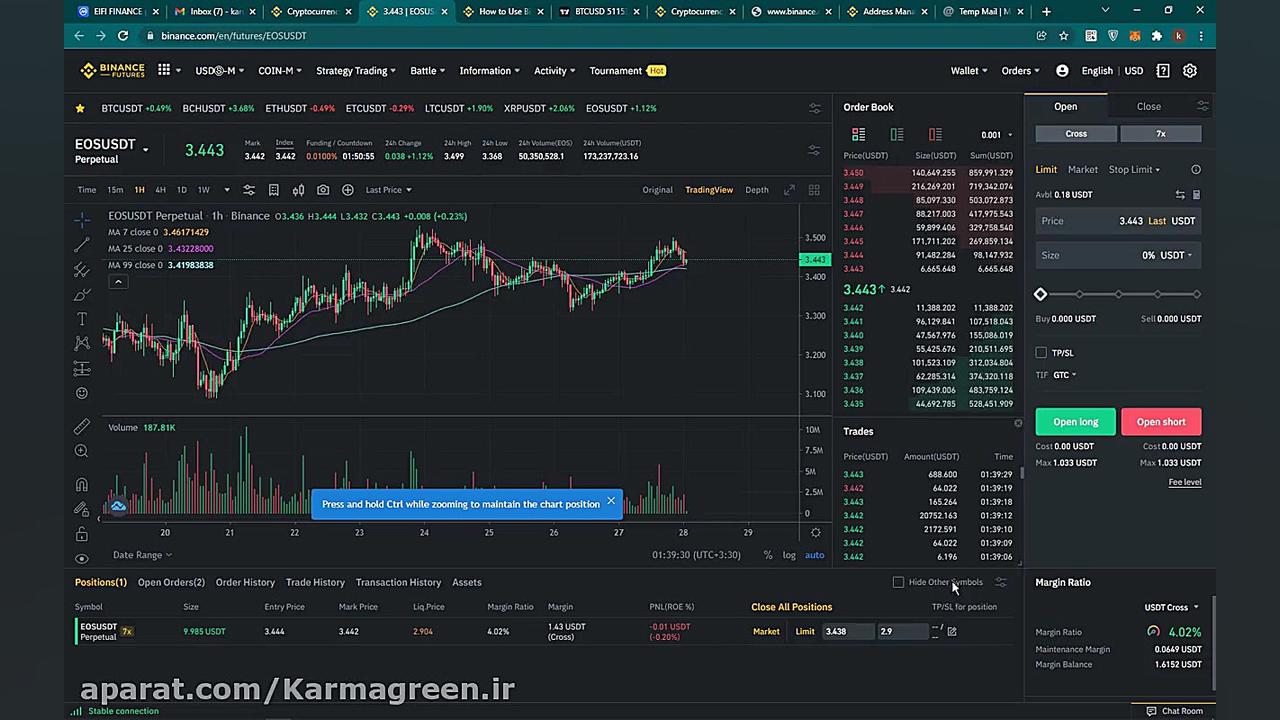Expand the Date Range selector
Image resolution: width=1280 pixels, height=720 pixels.
pos(142,555)
